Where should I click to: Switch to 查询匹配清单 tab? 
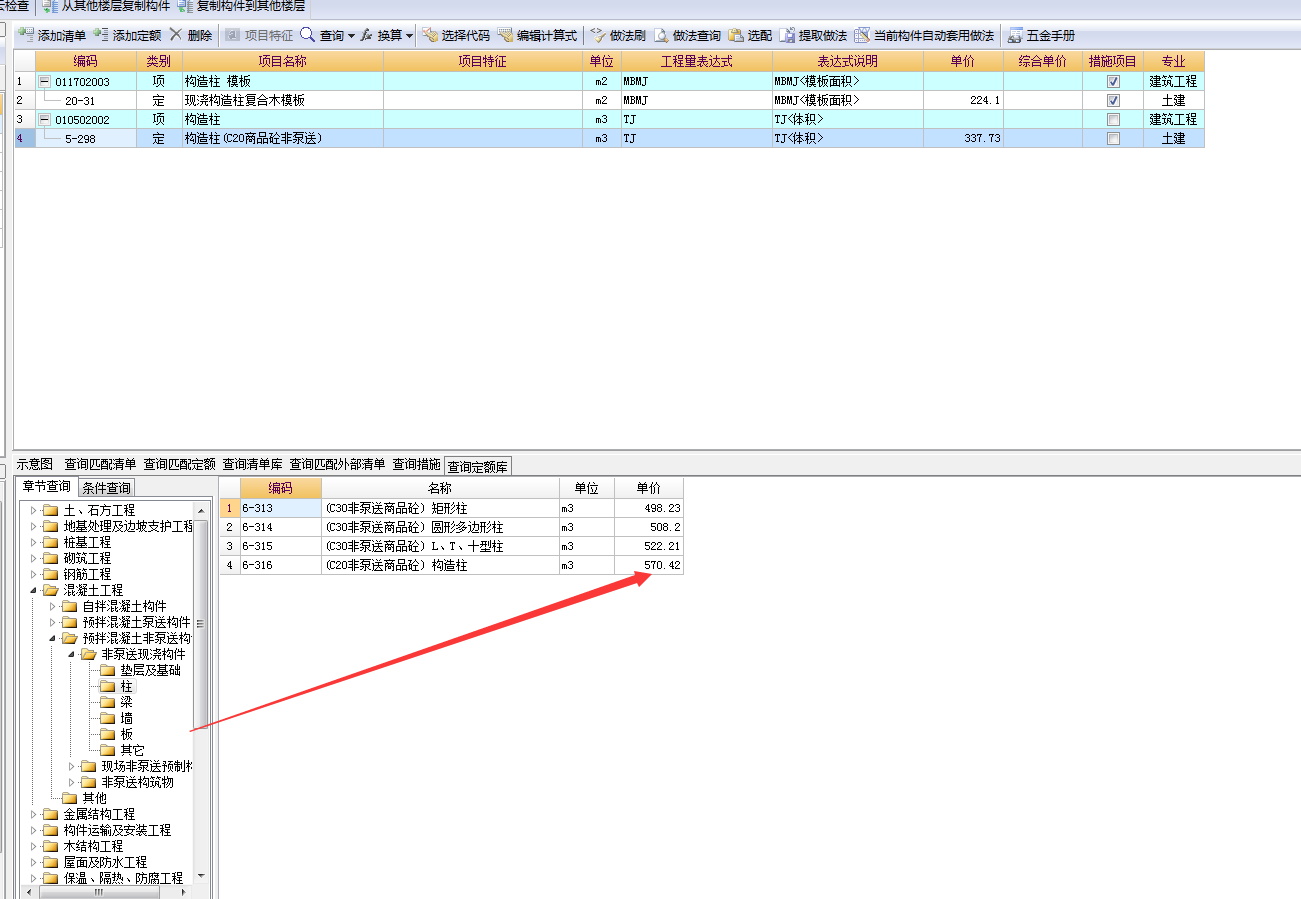[100, 464]
